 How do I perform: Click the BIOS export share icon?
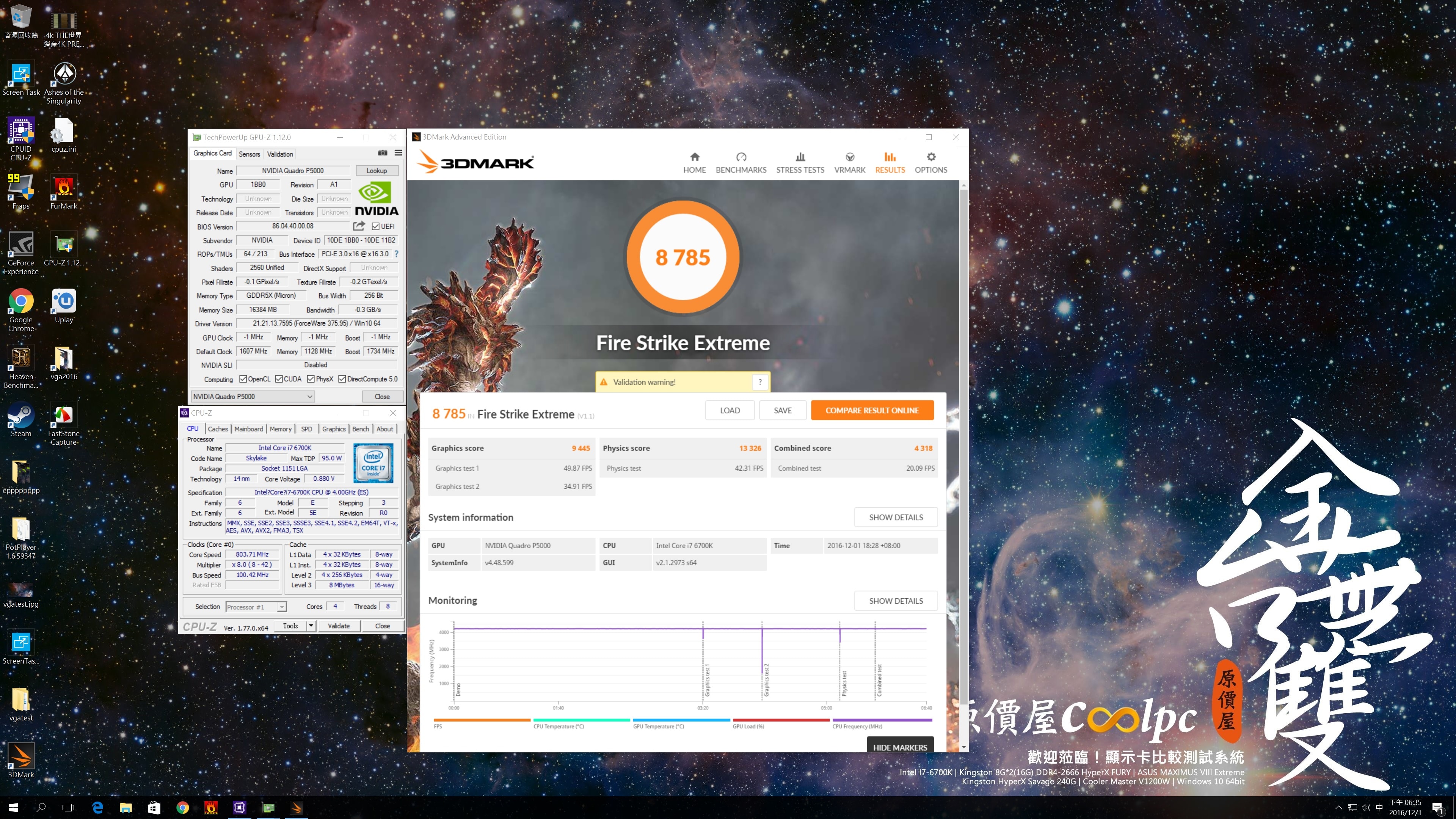click(x=359, y=226)
